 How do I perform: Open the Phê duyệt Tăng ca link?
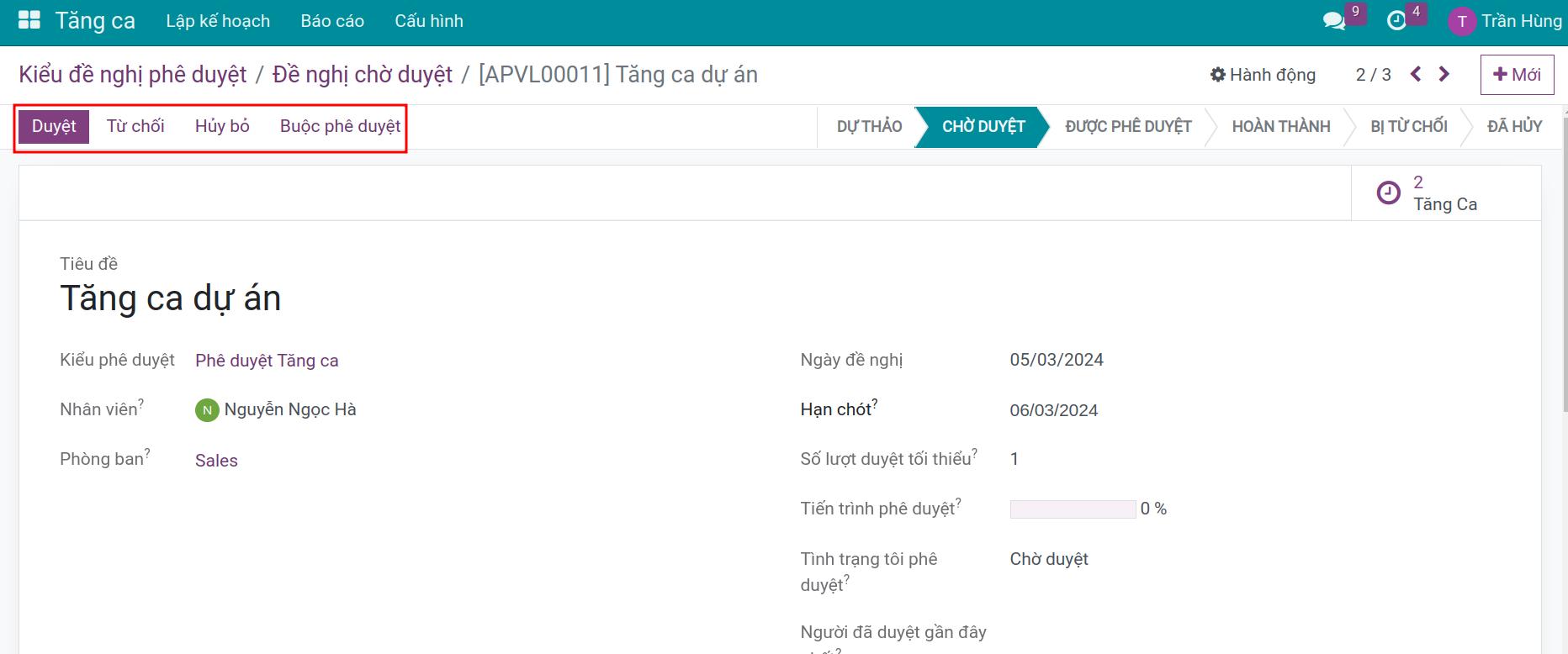click(x=267, y=361)
